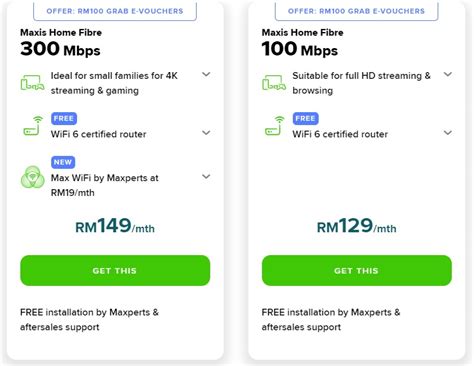Click FREE badge in 300 Mbps plan

(x=64, y=118)
